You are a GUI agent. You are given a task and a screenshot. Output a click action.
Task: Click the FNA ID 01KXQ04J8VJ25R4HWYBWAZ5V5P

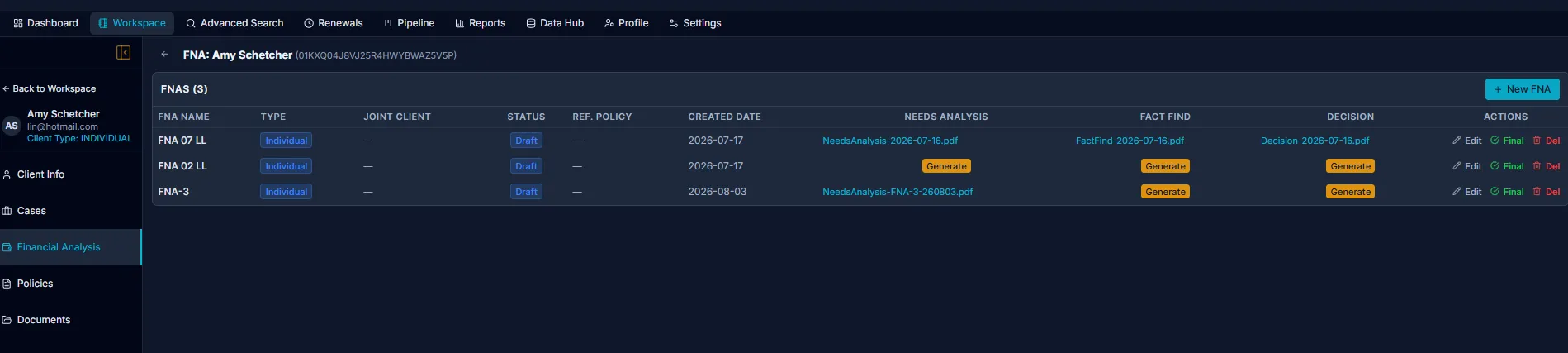tap(376, 55)
